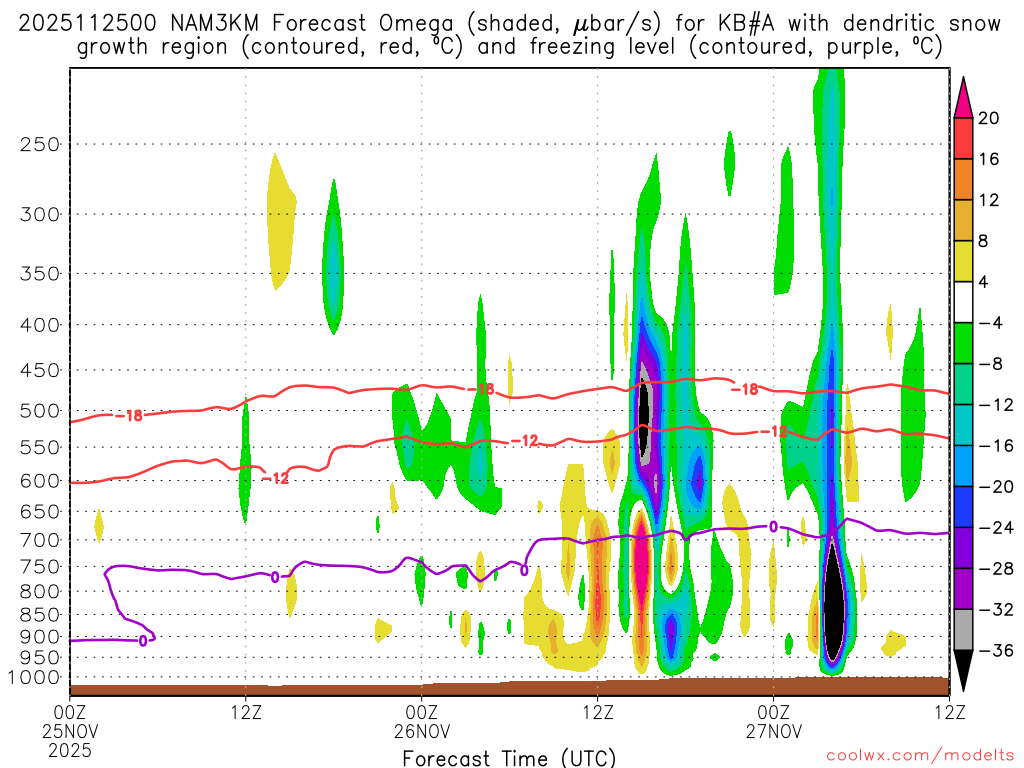
Task: Click the 650 pressure axis label
Action: [x=40, y=511]
